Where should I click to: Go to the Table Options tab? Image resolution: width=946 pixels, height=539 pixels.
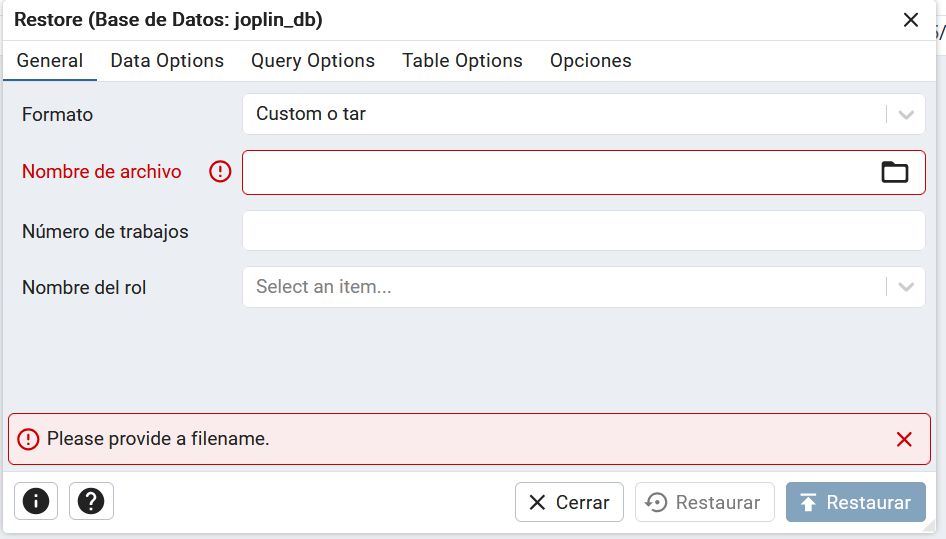pyautogui.click(x=462, y=61)
